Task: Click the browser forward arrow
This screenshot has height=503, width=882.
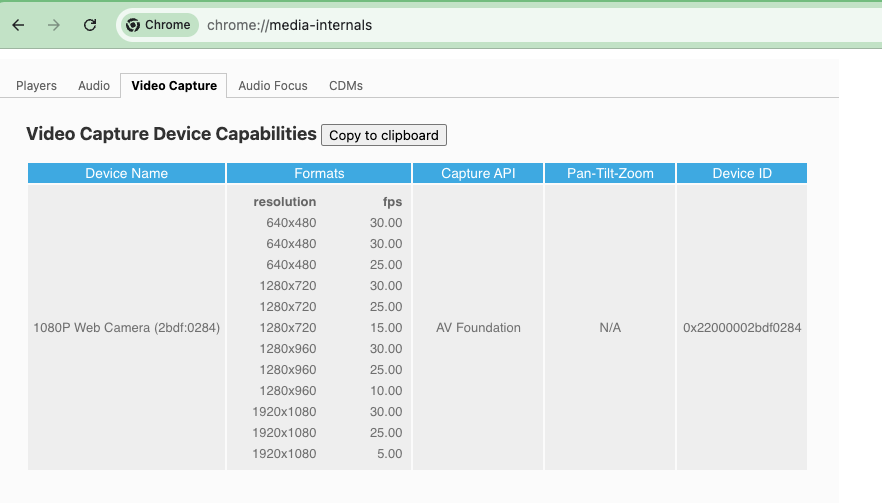Action: [54, 25]
